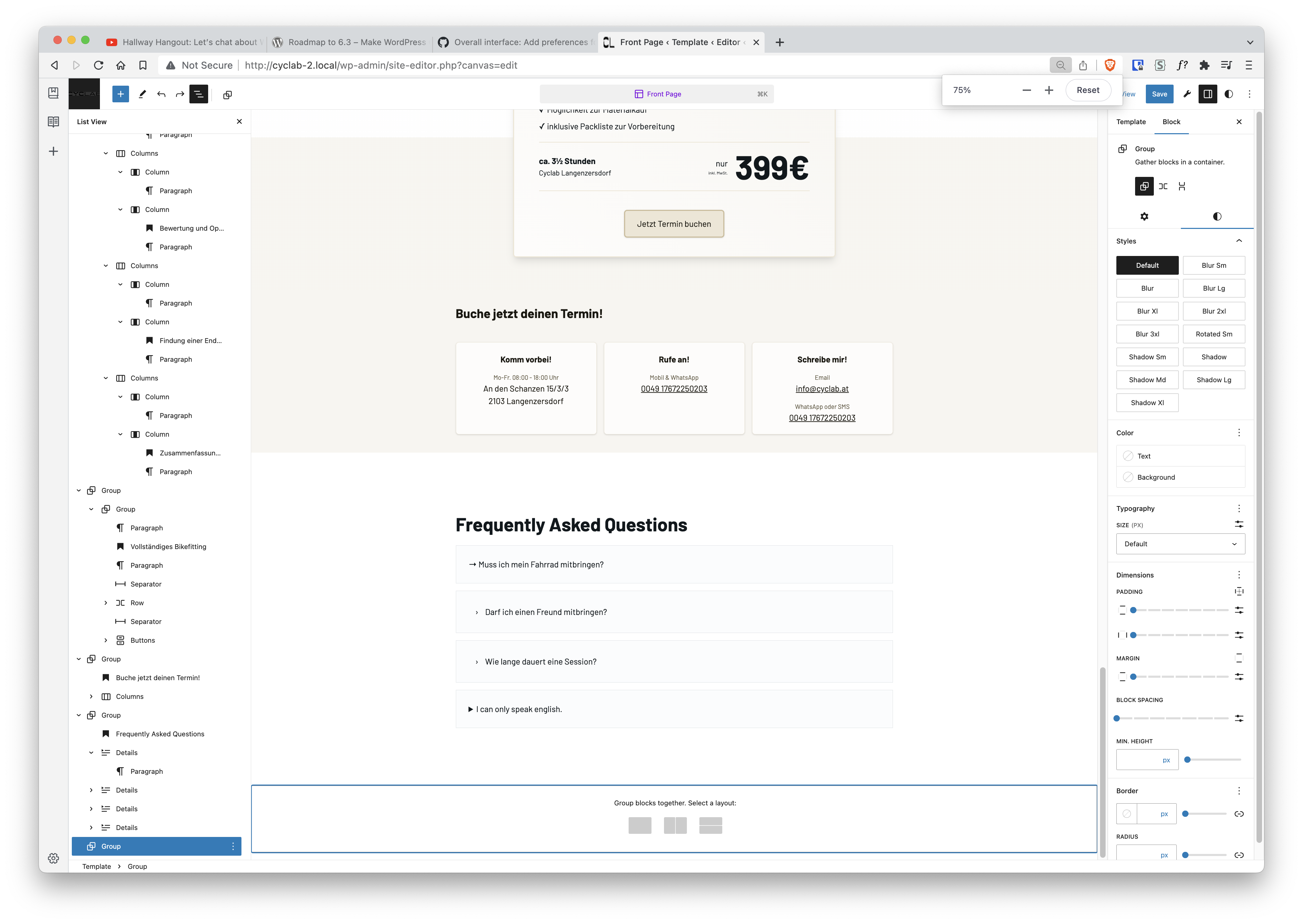Select the Row variation icon for Group
Viewport: 1303px width, 924px height.
pos(1163,186)
